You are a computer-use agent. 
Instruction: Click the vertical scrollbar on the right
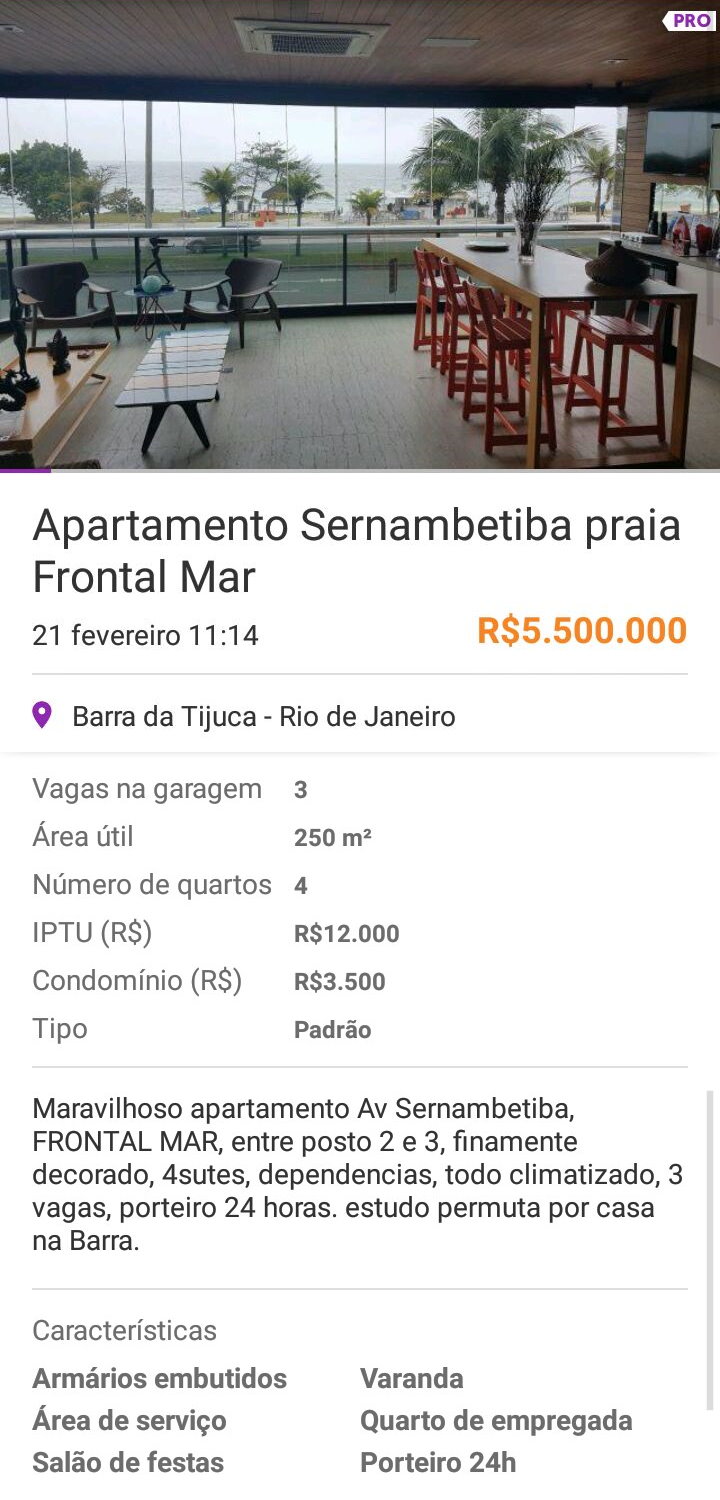711,1250
